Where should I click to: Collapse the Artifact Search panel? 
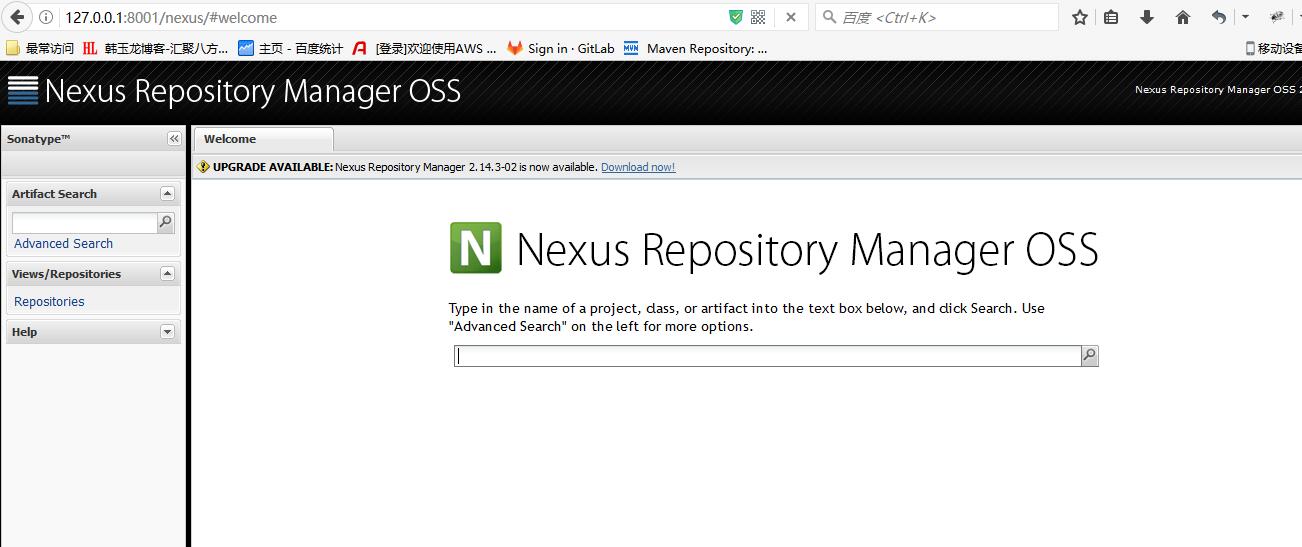pos(167,194)
